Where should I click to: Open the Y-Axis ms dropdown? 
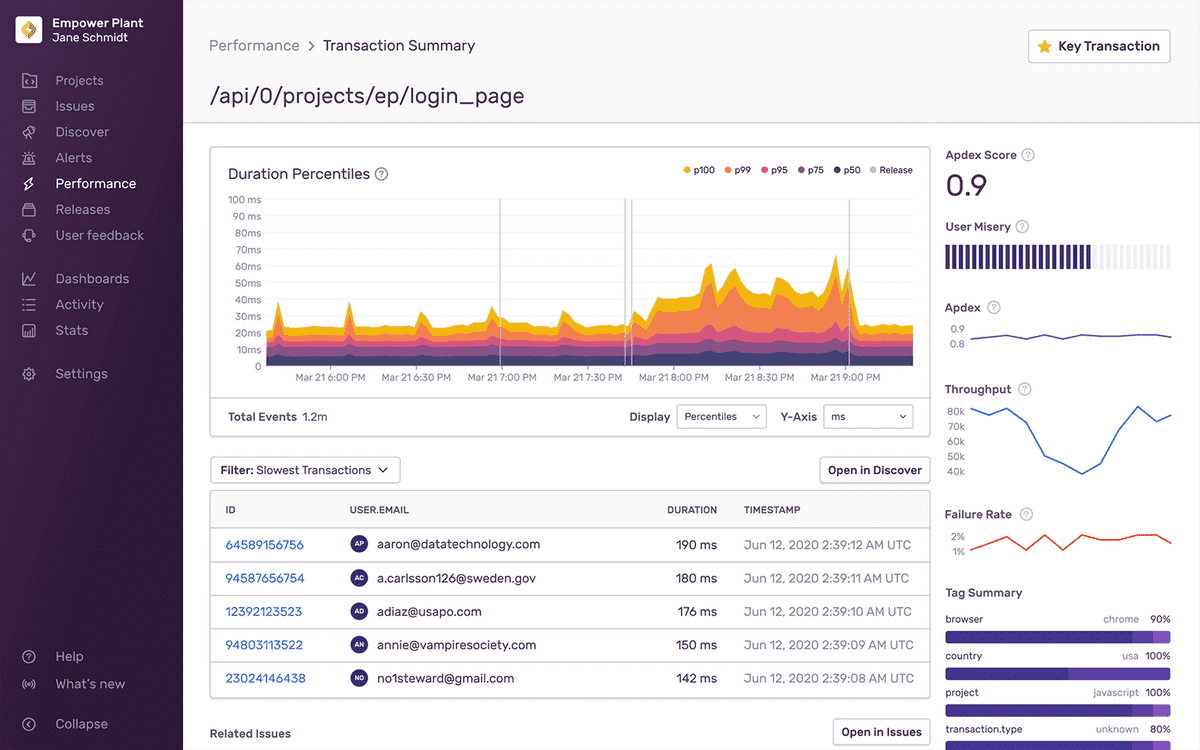[868, 417]
